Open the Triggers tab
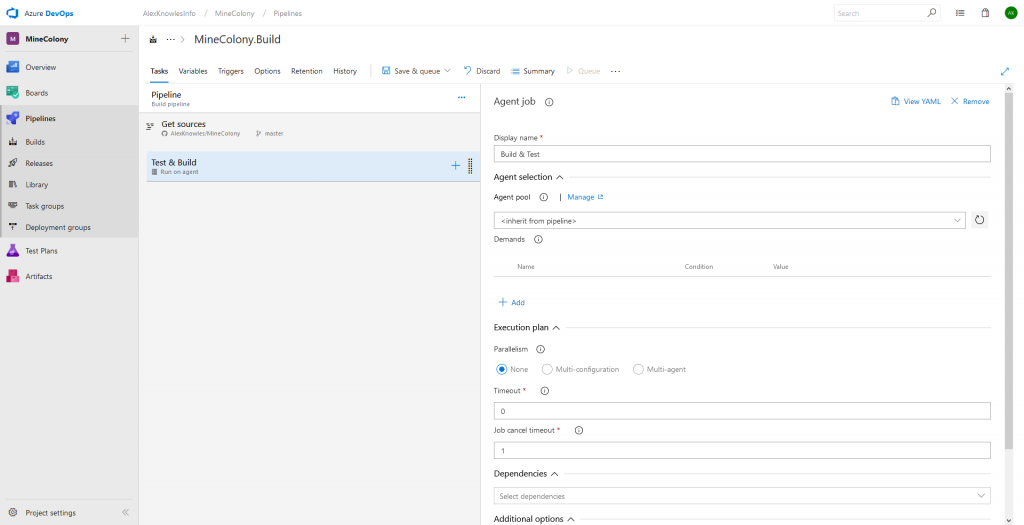1024x525 pixels. pos(230,71)
